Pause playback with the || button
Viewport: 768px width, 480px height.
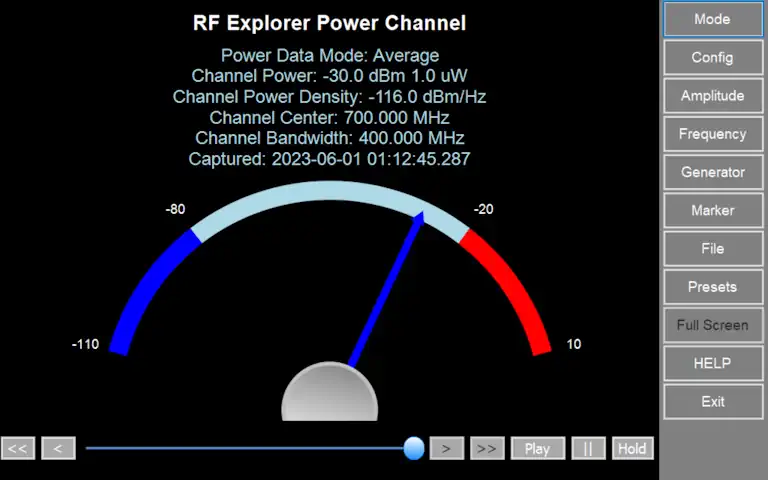[588, 448]
